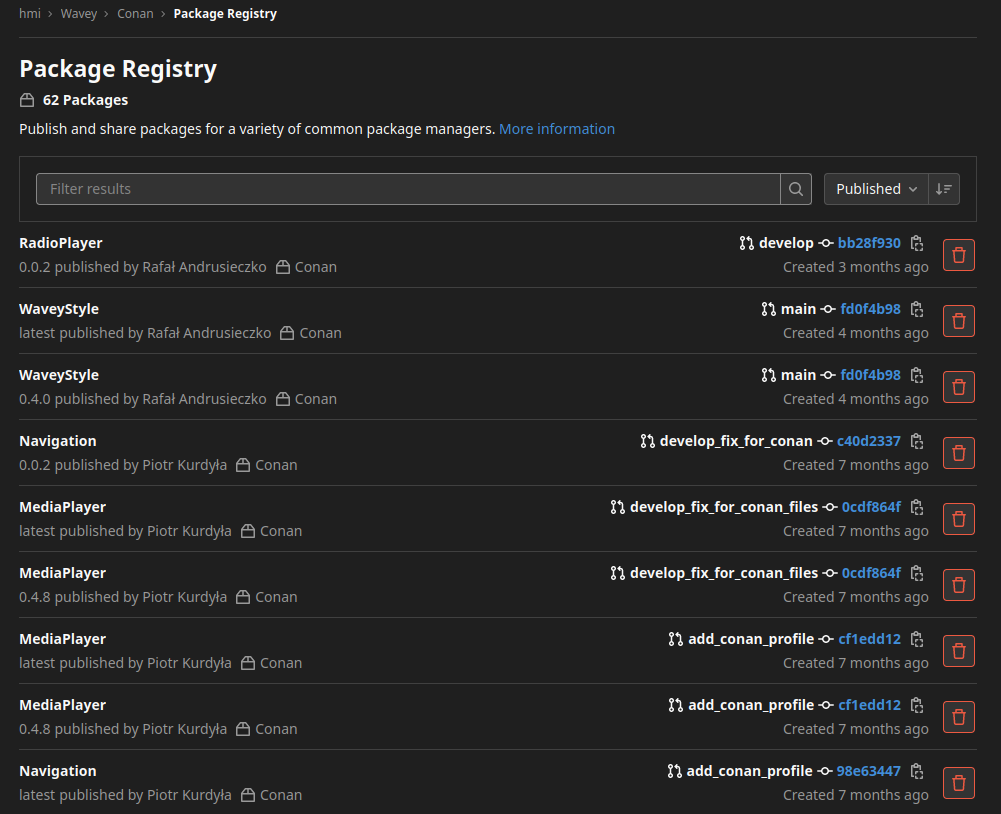Open commit cf1edd12 for MediaPlayer
Image resolution: width=1001 pixels, height=814 pixels.
pos(869,638)
